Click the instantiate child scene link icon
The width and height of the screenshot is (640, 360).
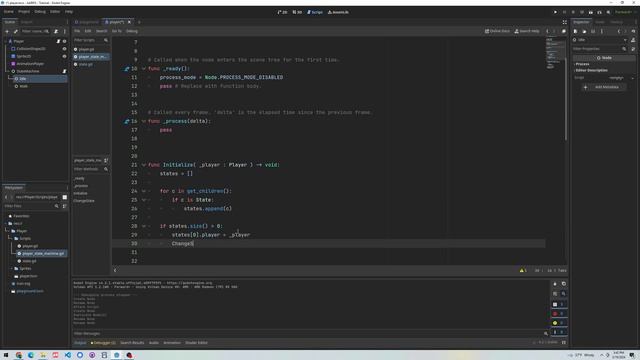16,31
